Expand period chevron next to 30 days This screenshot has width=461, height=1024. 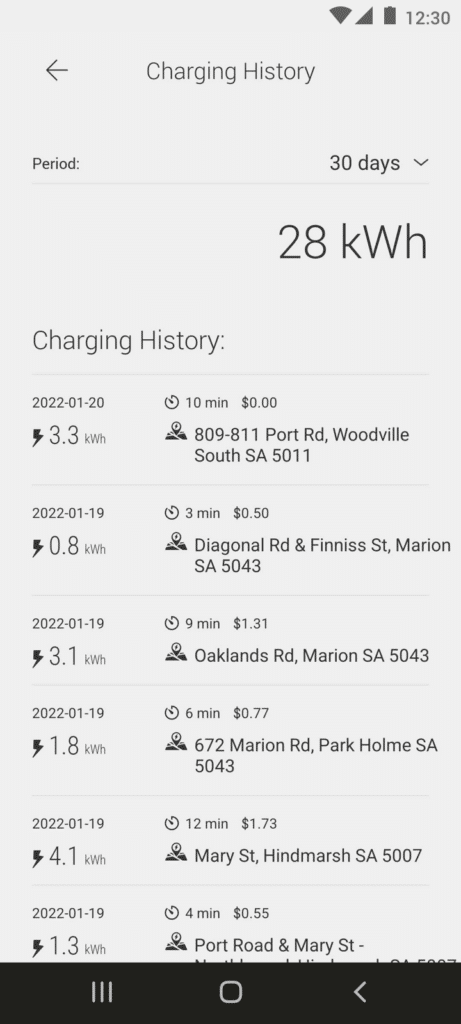(x=421, y=163)
